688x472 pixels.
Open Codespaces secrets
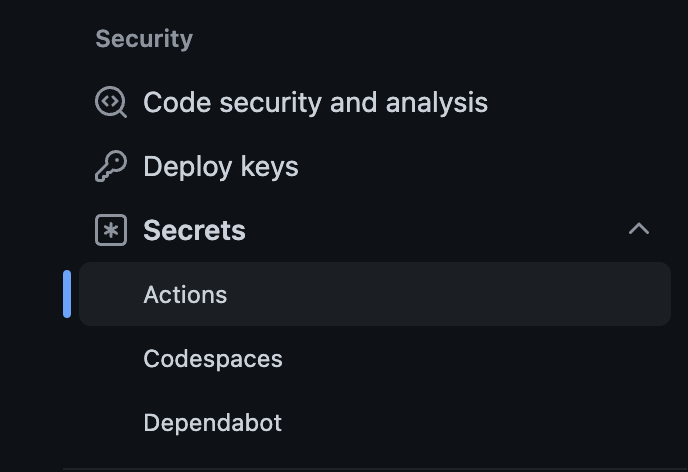coord(213,359)
